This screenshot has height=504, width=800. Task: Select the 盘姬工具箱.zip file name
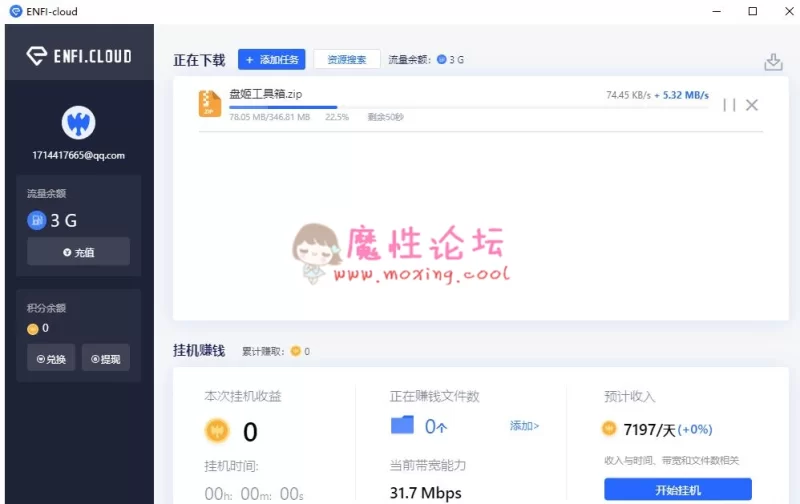(x=265, y=94)
